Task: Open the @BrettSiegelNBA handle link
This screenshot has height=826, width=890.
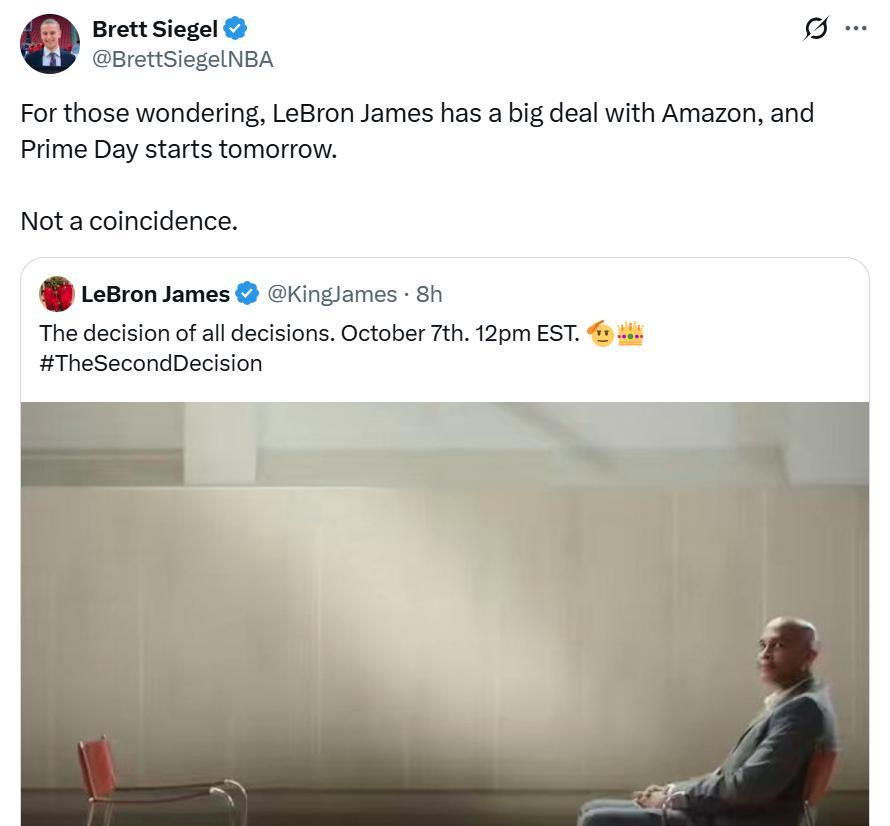Action: pyautogui.click(x=182, y=59)
